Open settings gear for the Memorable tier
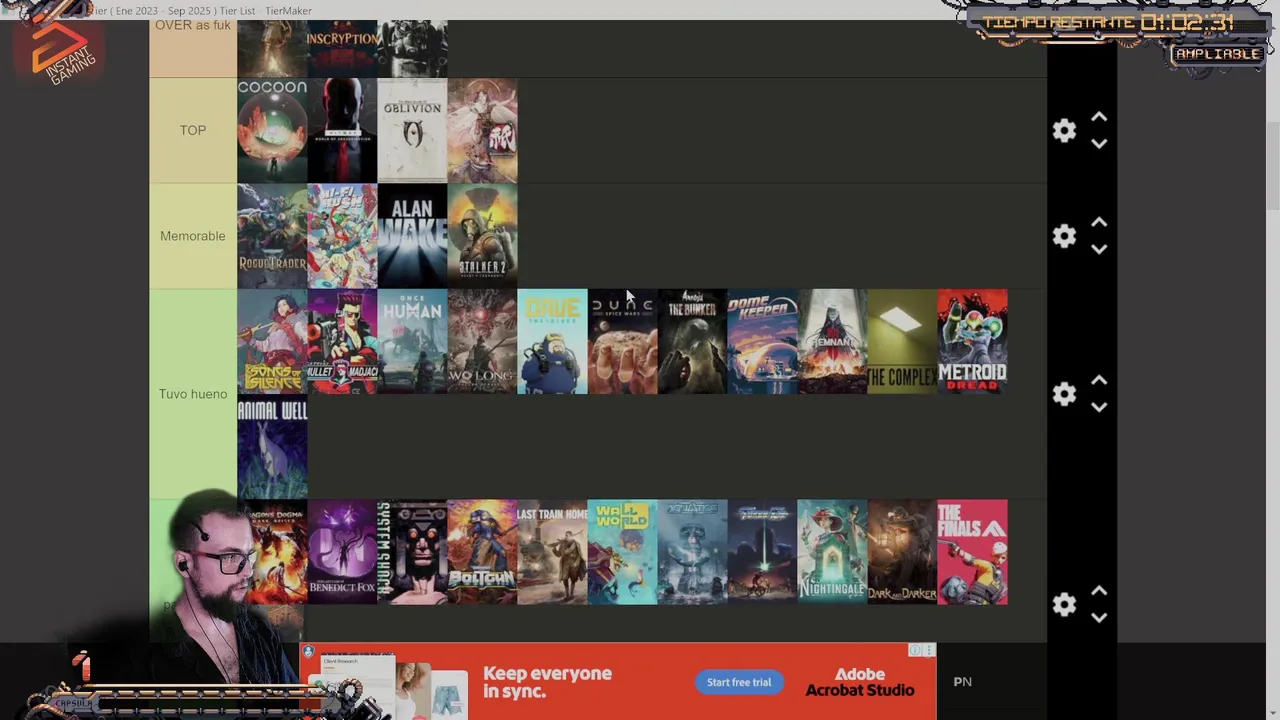 coord(1064,236)
